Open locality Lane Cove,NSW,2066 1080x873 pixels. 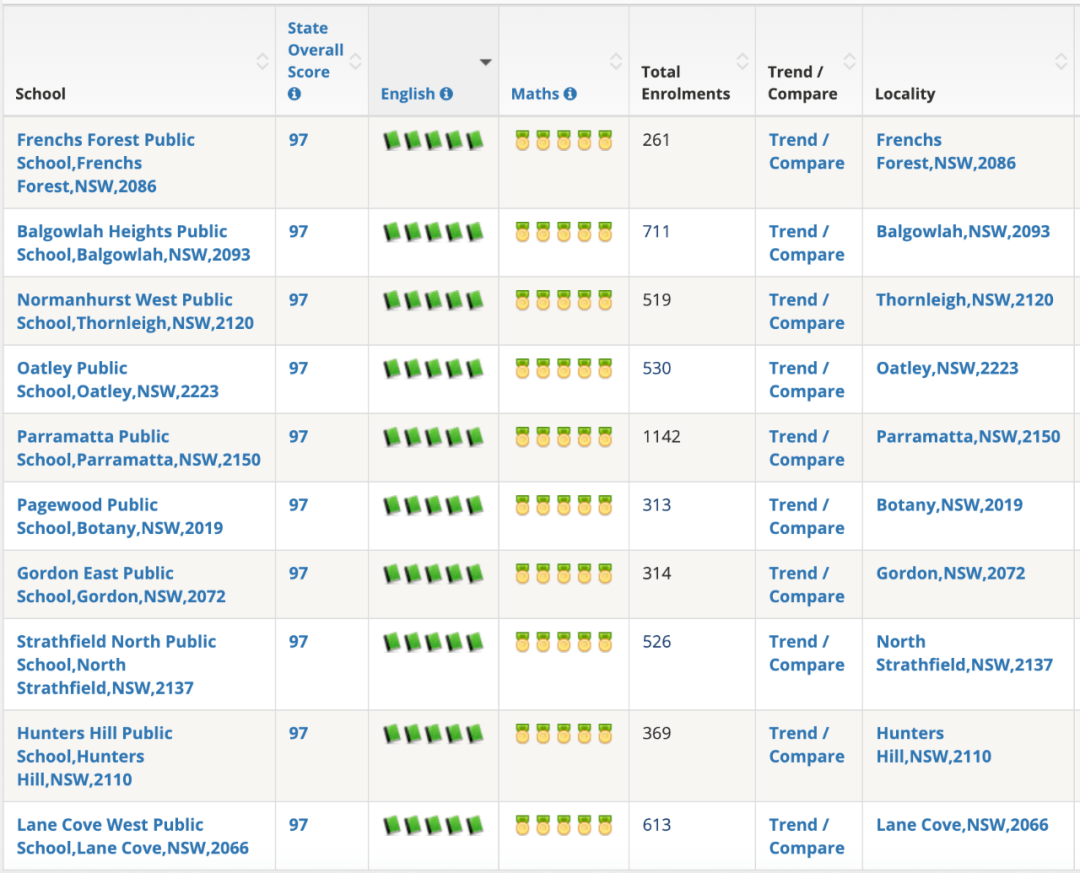point(962,824)
